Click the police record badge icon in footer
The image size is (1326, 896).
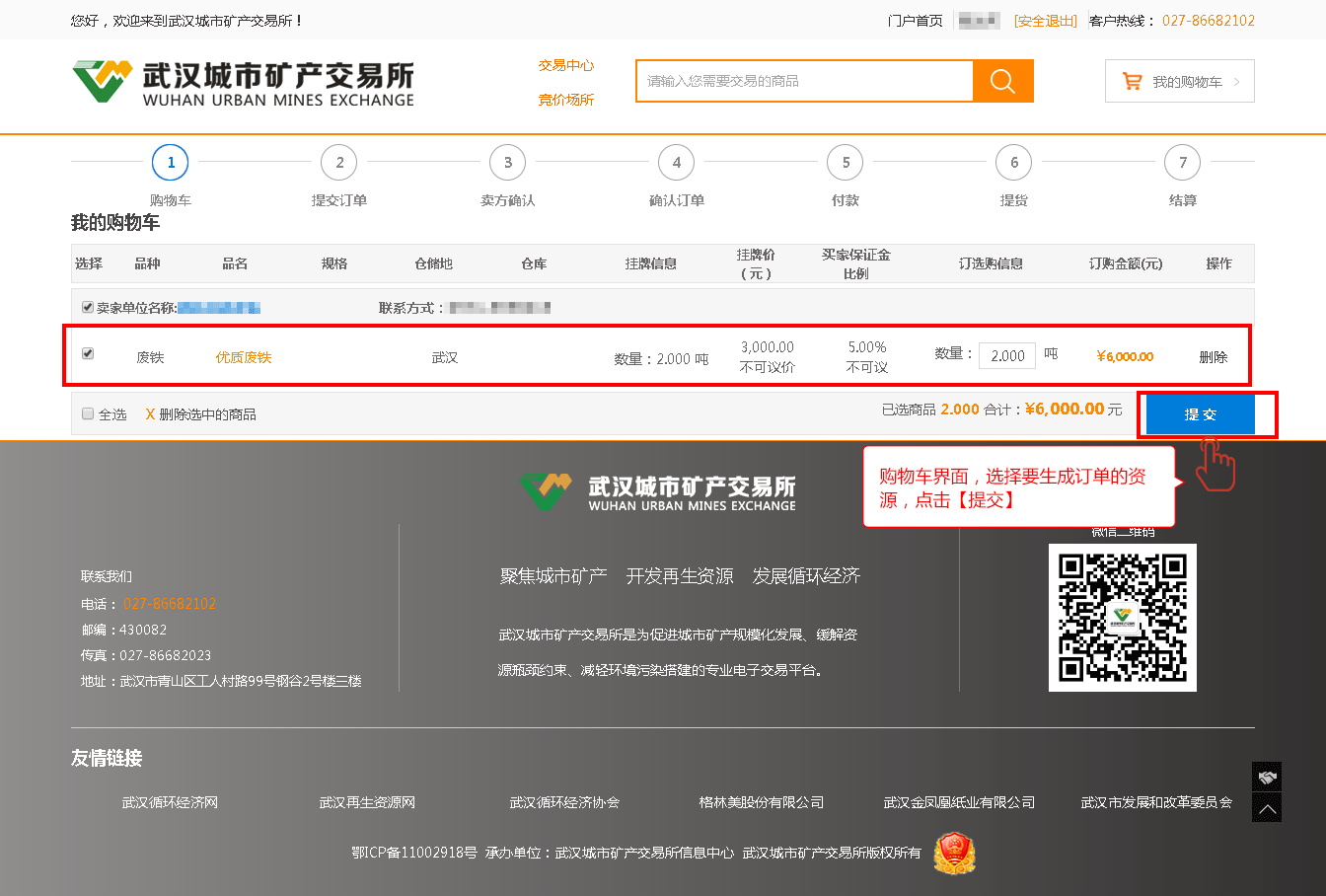[954, 853]
